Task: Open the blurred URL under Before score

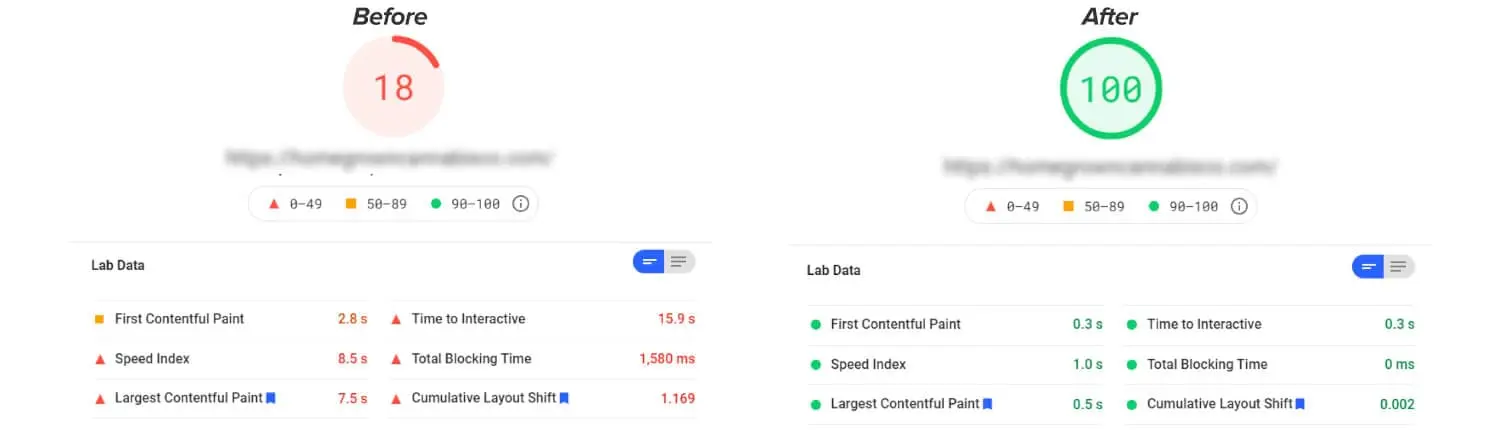Action: coord(389,158)
